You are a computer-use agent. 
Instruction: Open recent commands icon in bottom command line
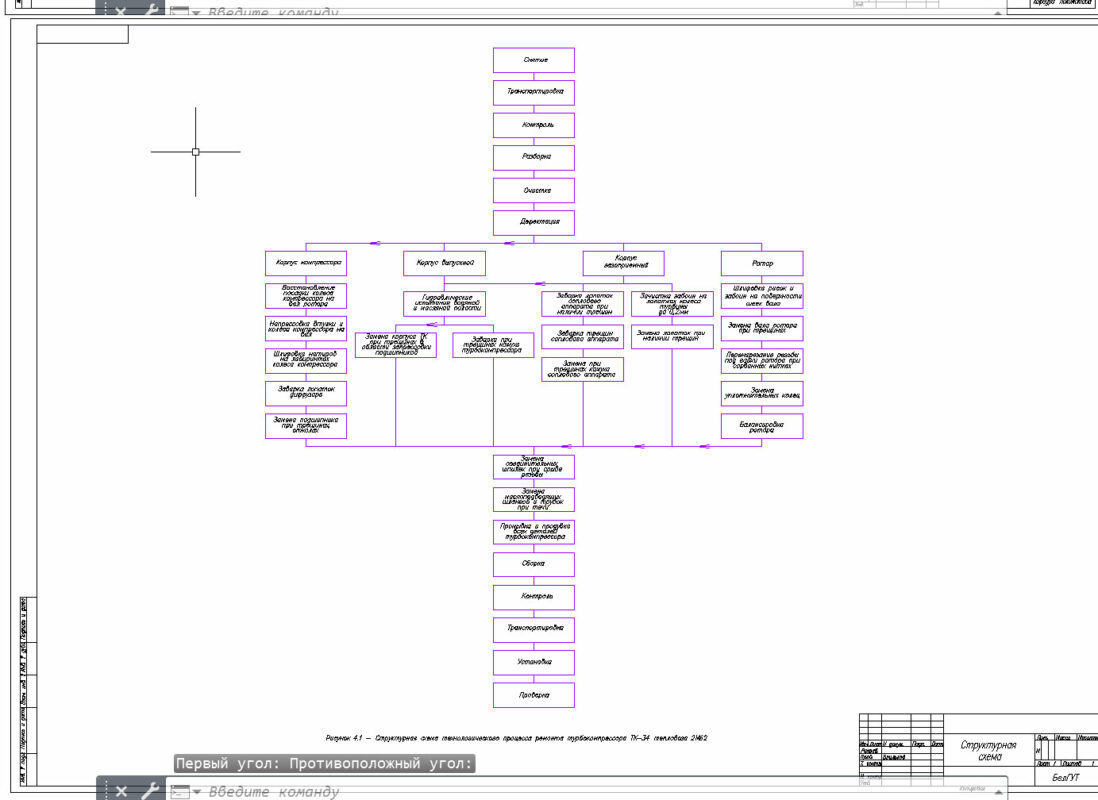(x=179, y=792)
